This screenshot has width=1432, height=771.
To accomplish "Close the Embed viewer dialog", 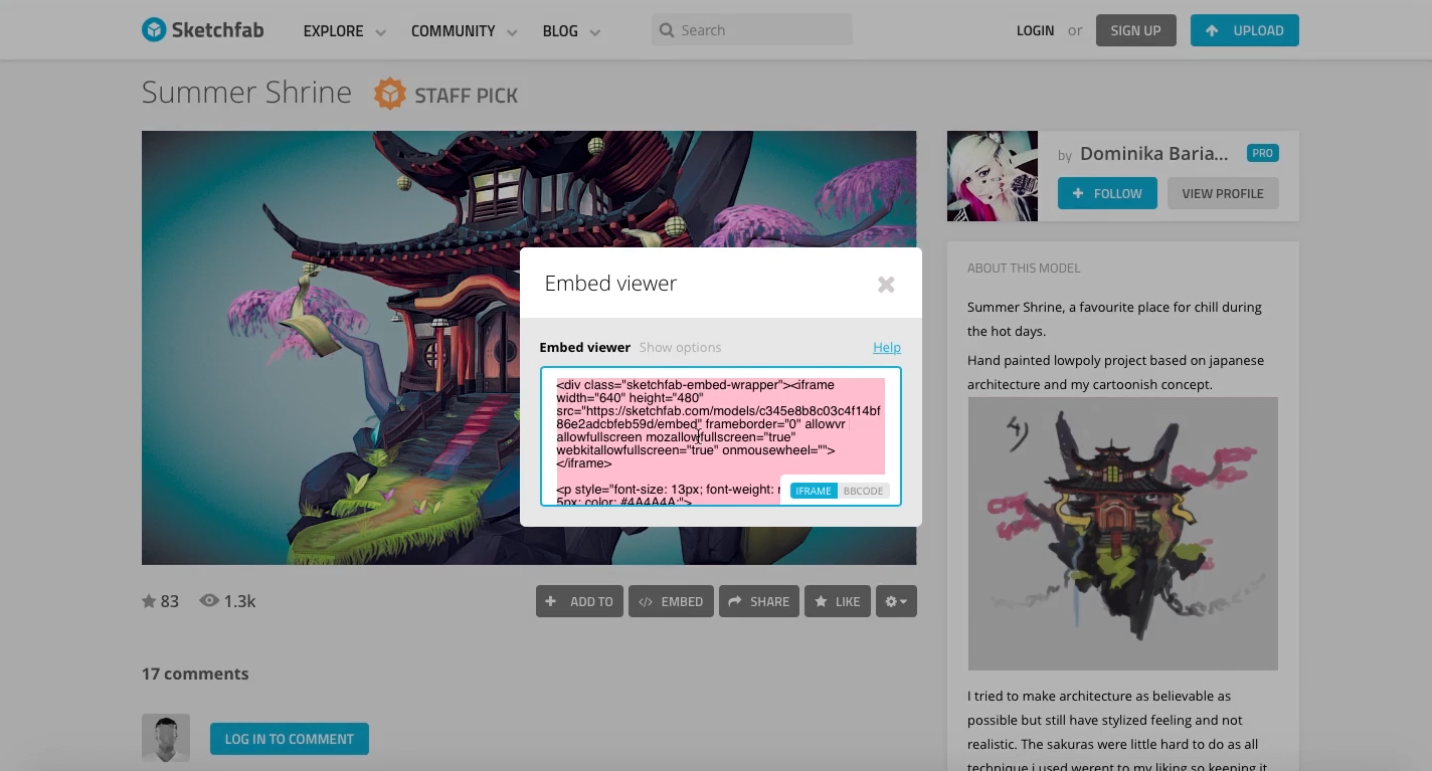I will pyautogui.click(x=886, y=284).
